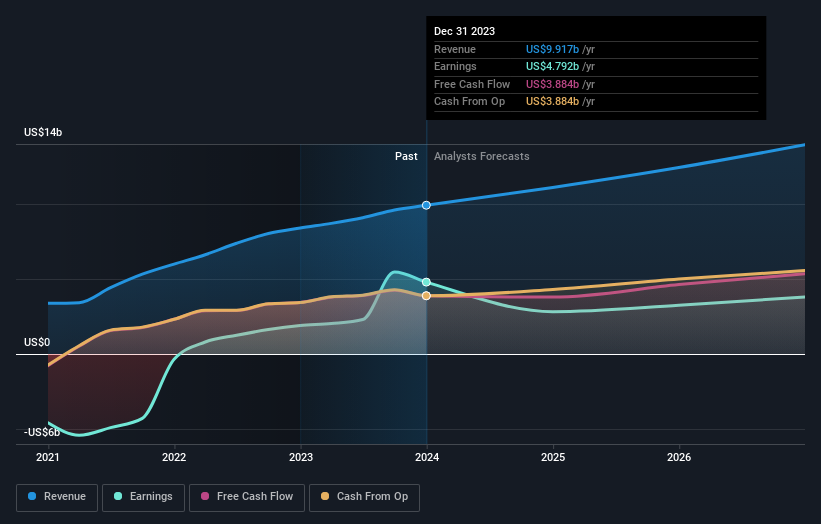Click the Analysts Forecasts label
Image resolution: width=821 pixels, height=524 pixels.
tap(482, 156)
